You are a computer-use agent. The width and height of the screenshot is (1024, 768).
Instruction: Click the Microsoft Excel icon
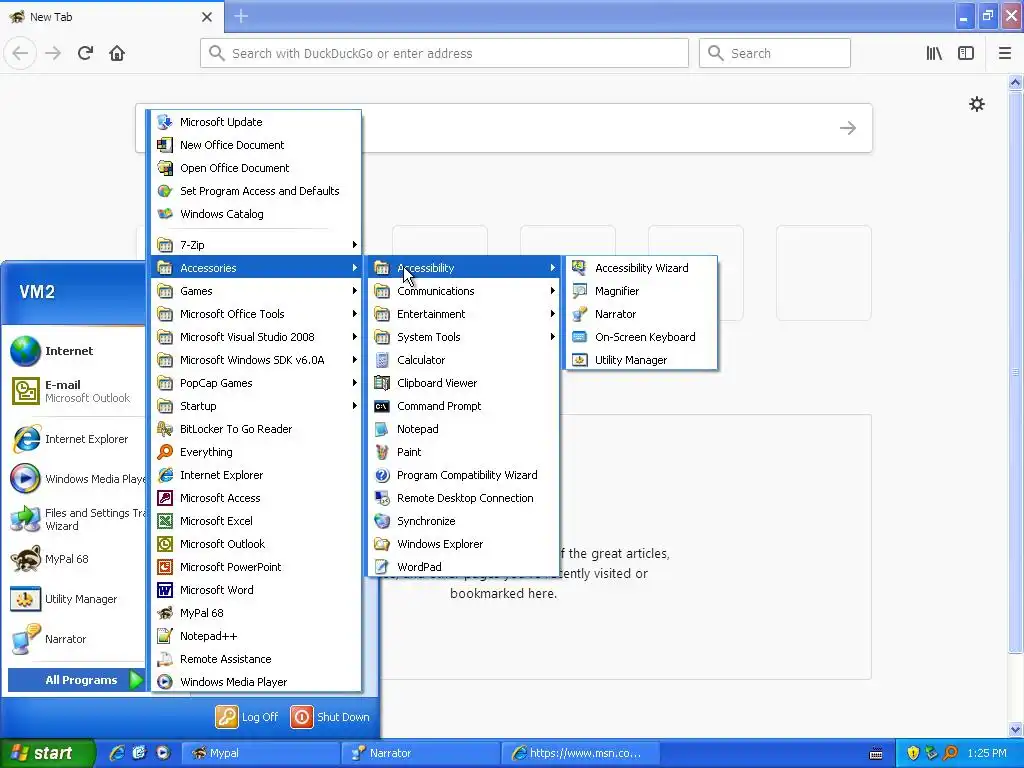[x=165, y=521]
